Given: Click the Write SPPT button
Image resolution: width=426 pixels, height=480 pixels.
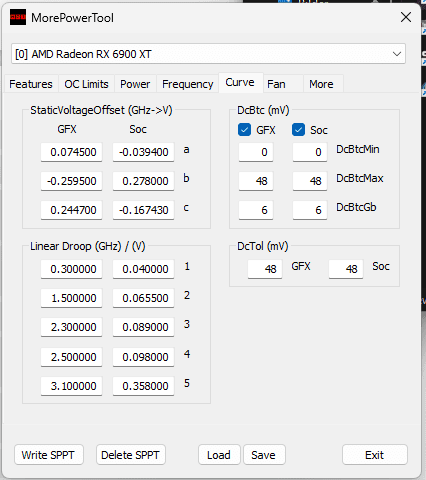Looking at the screenshot, I should tap(49, 455).
